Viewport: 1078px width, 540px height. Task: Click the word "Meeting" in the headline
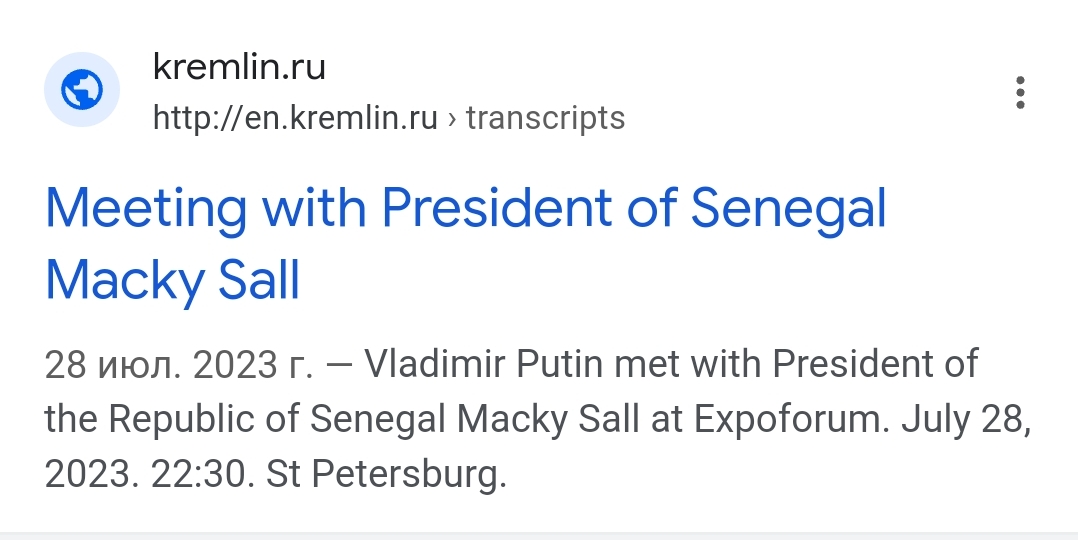pos(146,209)
